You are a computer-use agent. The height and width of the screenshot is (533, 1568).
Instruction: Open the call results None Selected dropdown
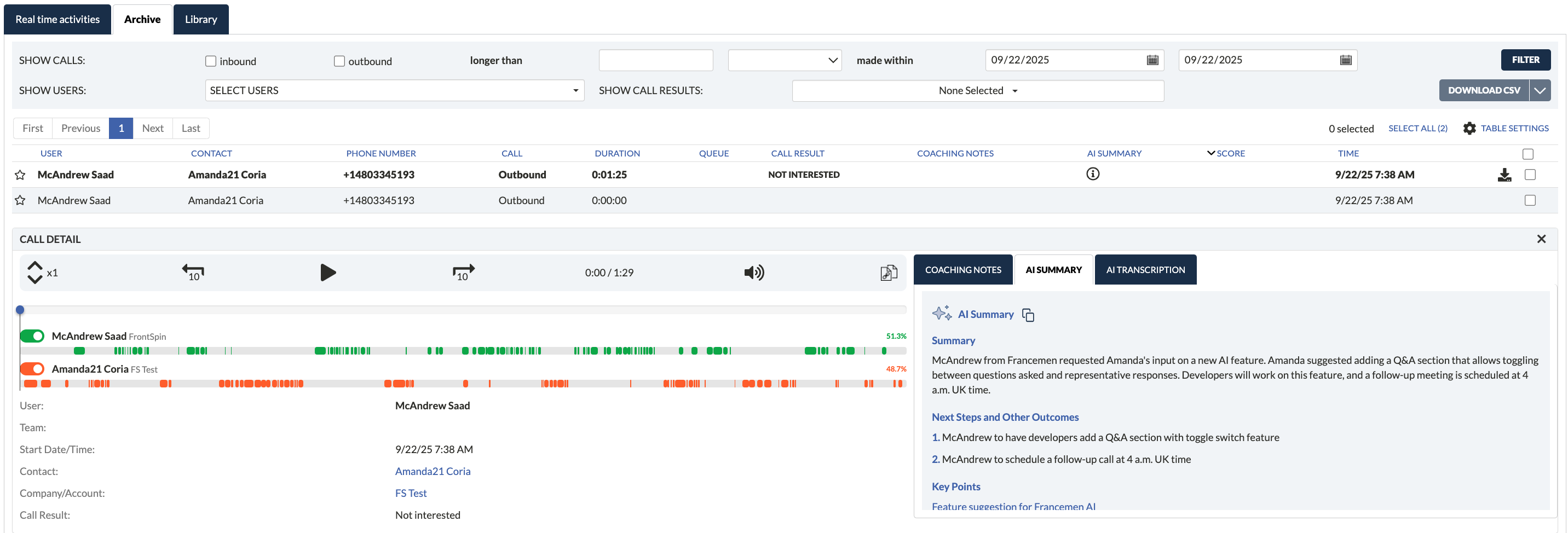point(978,91)
